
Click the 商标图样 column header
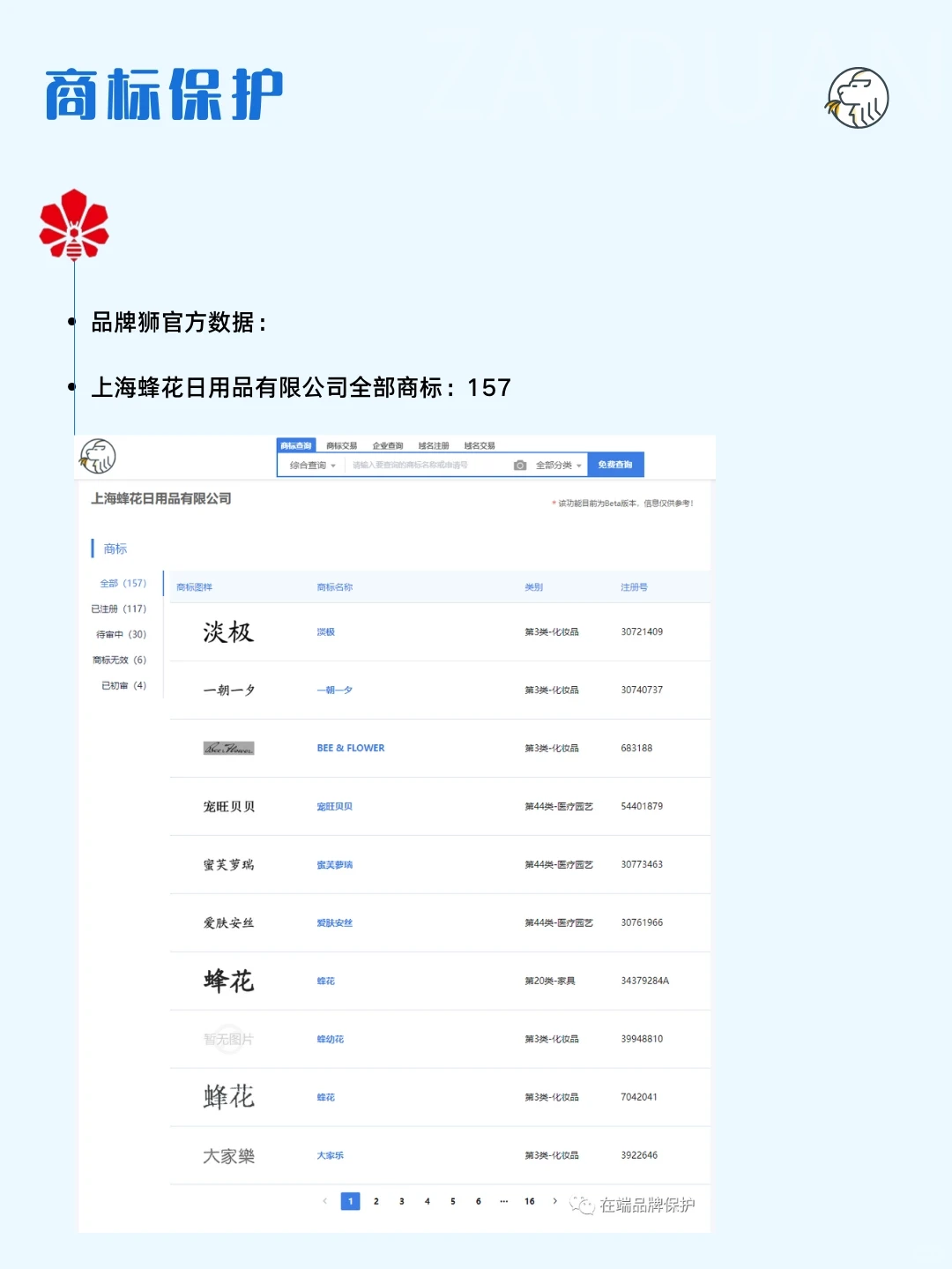tap(194, 587)
